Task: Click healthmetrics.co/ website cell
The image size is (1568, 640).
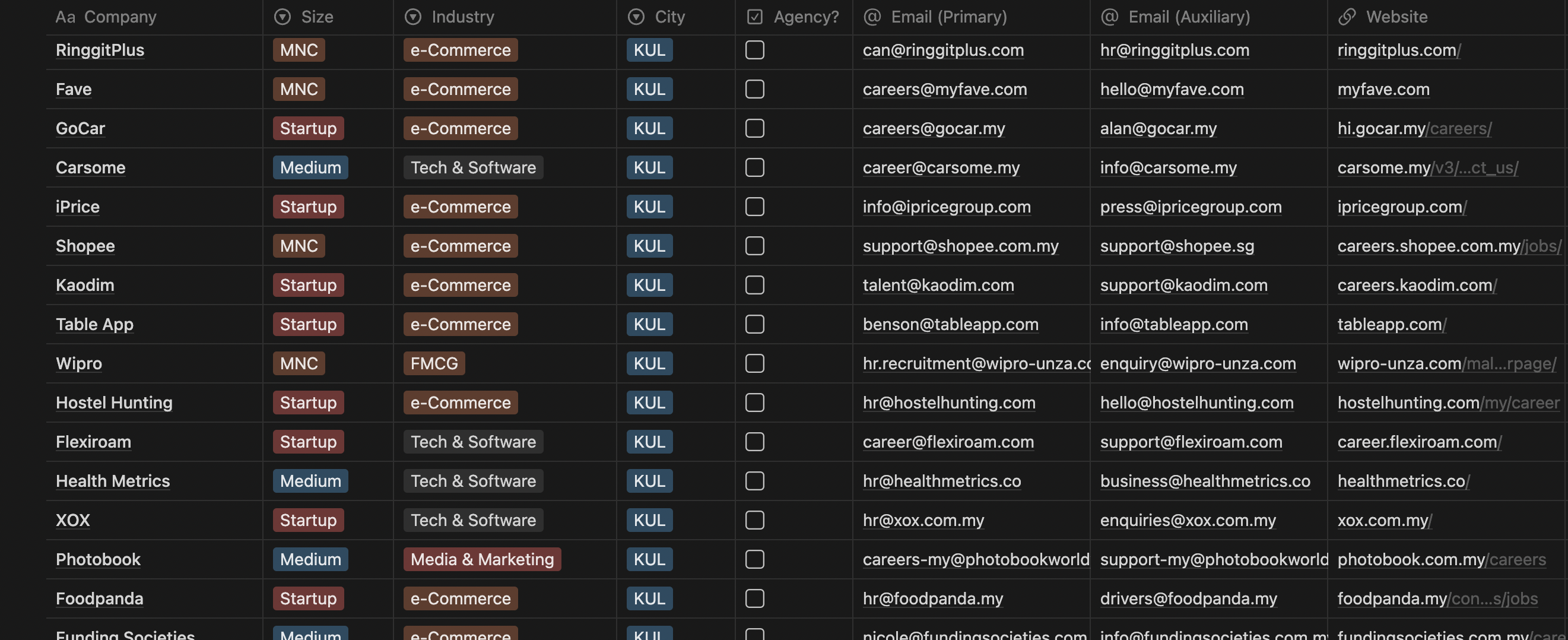Action: click(1448, 481)
